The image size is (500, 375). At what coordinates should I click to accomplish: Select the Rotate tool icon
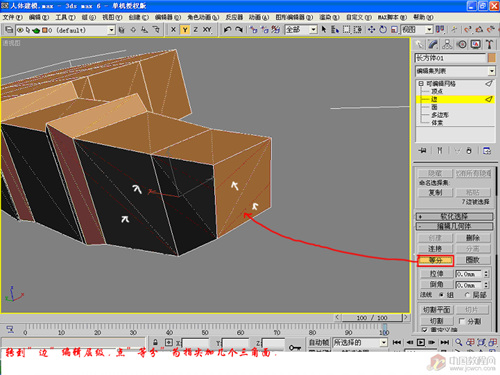(383, 30)
